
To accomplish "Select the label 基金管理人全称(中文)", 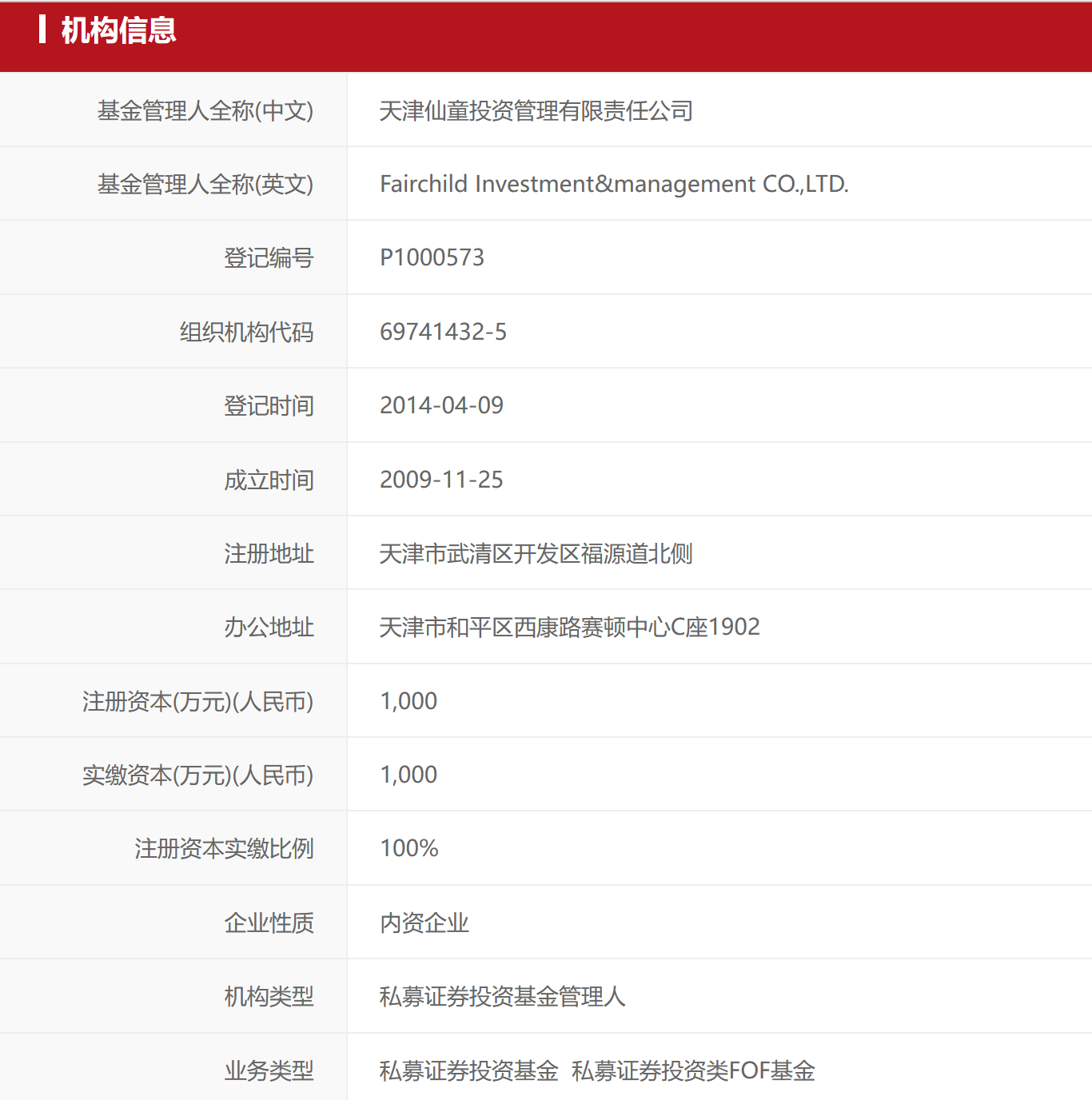I will coord(205,110).
